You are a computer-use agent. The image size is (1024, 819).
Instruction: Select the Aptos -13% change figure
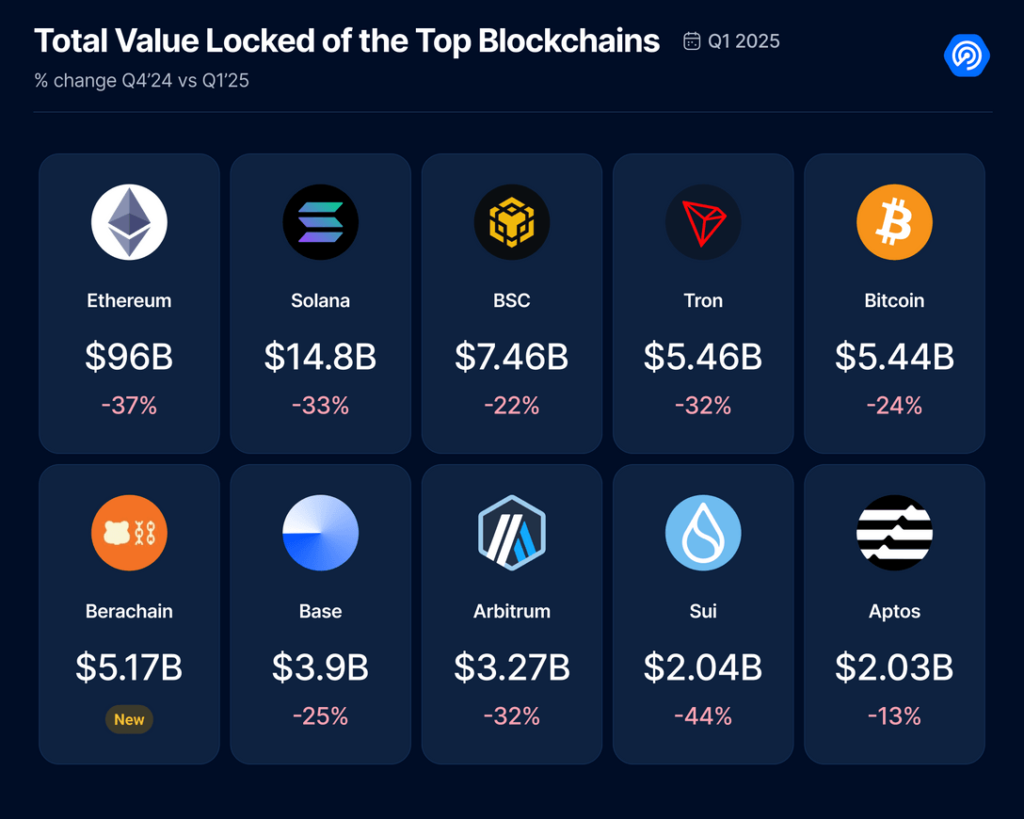[x=894, y=716]
